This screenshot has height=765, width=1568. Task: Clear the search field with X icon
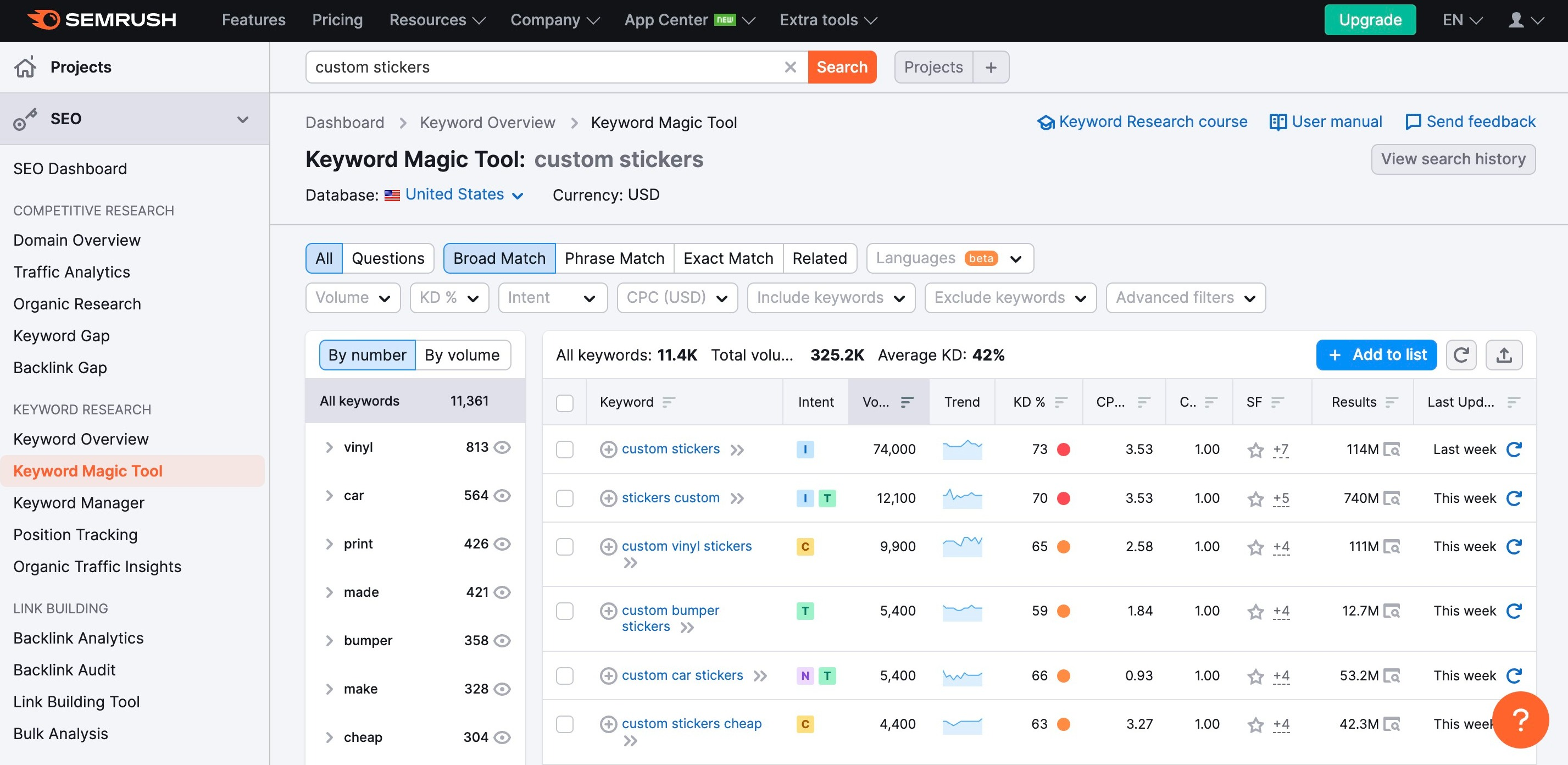pyautogui.click(x=790, y=67)
